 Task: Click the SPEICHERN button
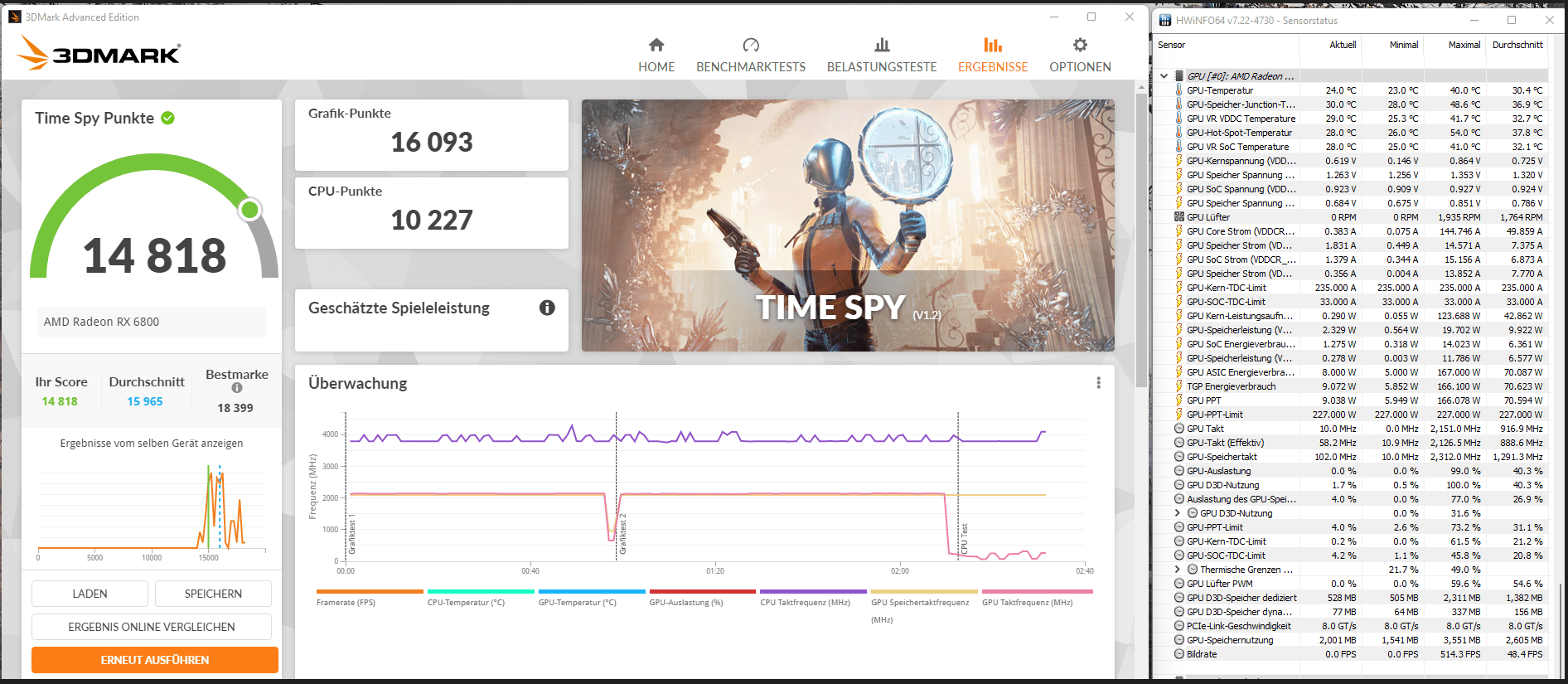(x=213, y=594)
